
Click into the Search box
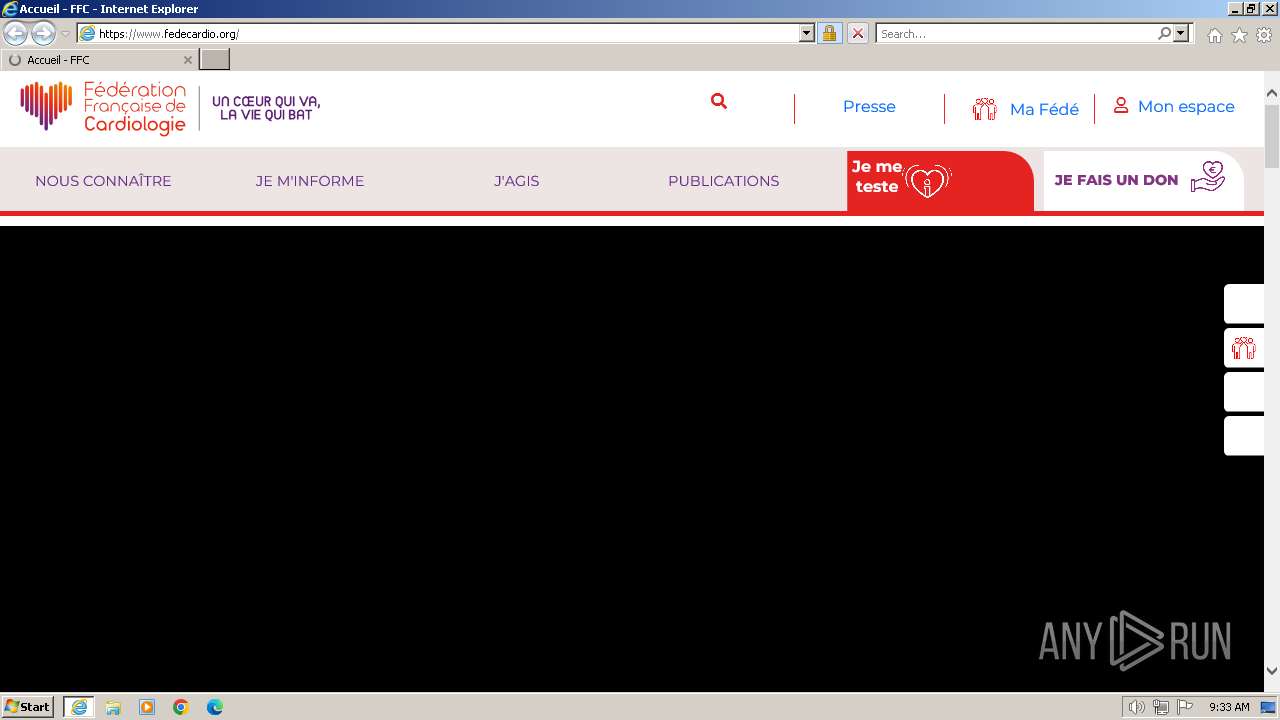1016,33
